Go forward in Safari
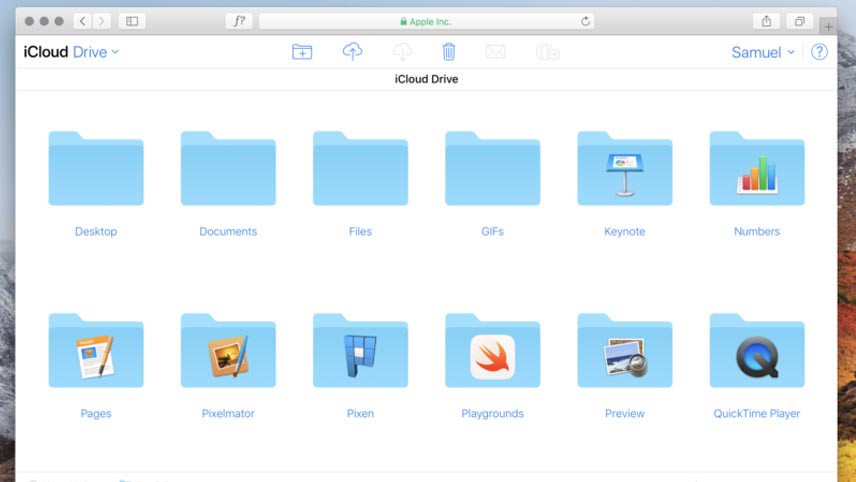Image resolution: width=856 pixels, height=482 pixels. (x=102, y=21)
